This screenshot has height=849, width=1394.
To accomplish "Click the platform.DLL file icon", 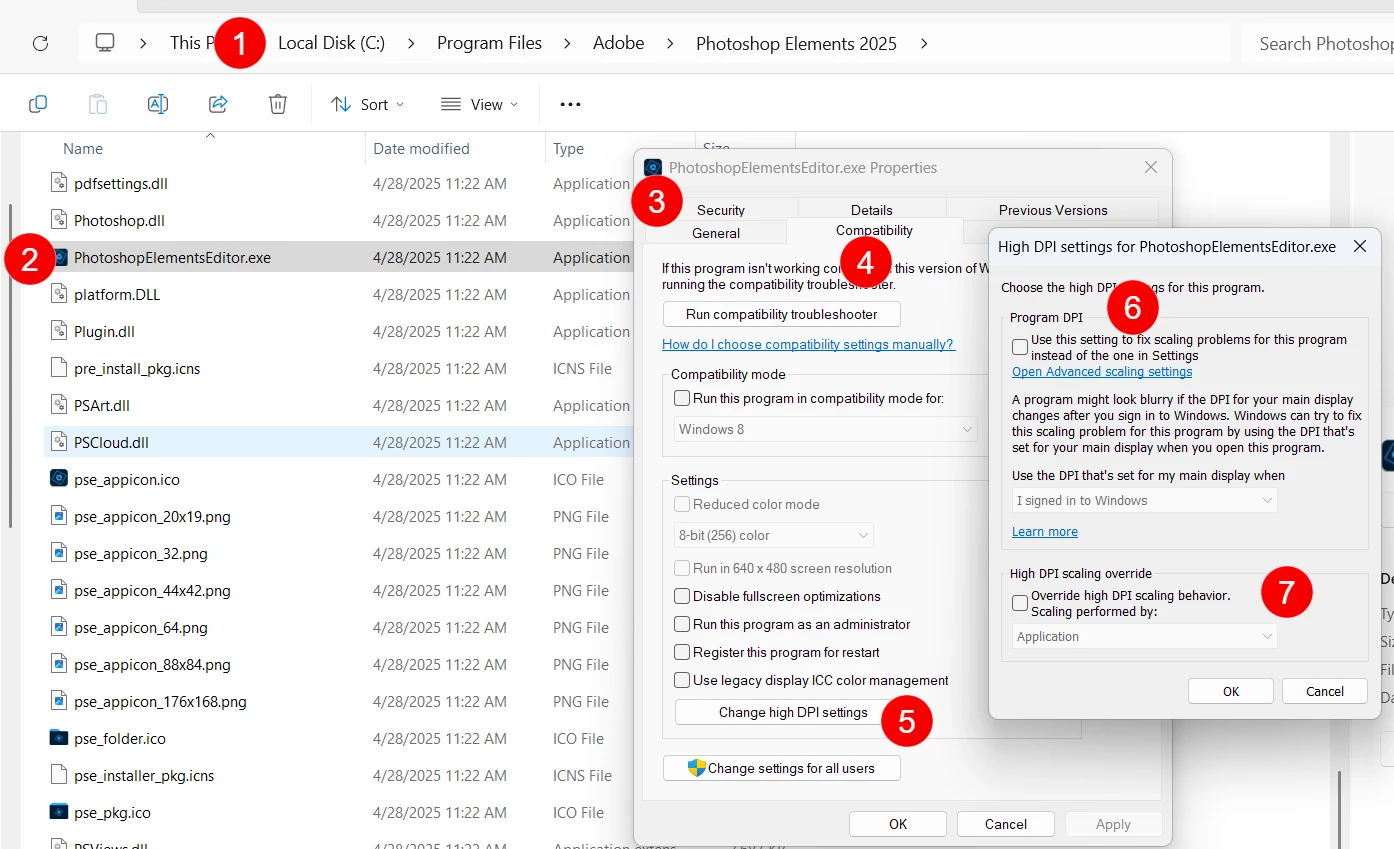I will click(x=59, y=294).
